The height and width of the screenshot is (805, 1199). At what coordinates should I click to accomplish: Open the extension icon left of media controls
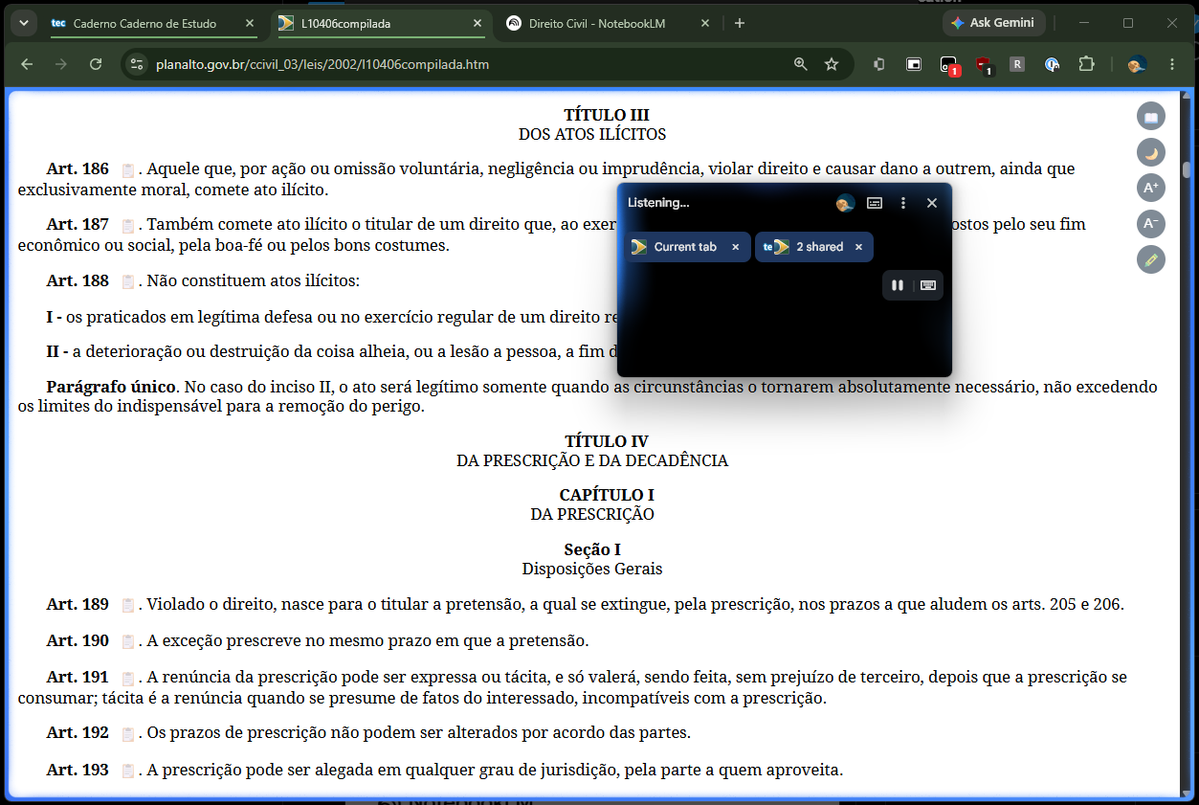[879, 64]
